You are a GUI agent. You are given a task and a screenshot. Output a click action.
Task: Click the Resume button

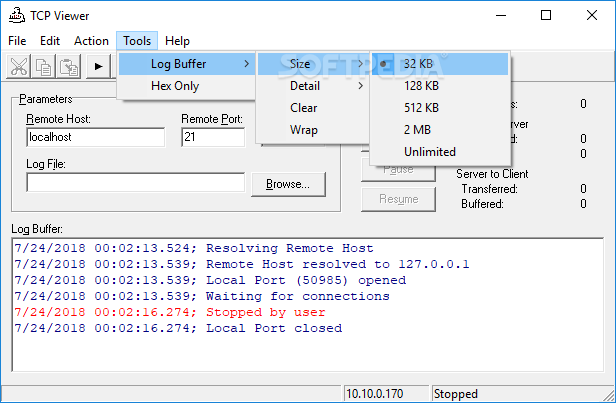click(x=398, y=199)
